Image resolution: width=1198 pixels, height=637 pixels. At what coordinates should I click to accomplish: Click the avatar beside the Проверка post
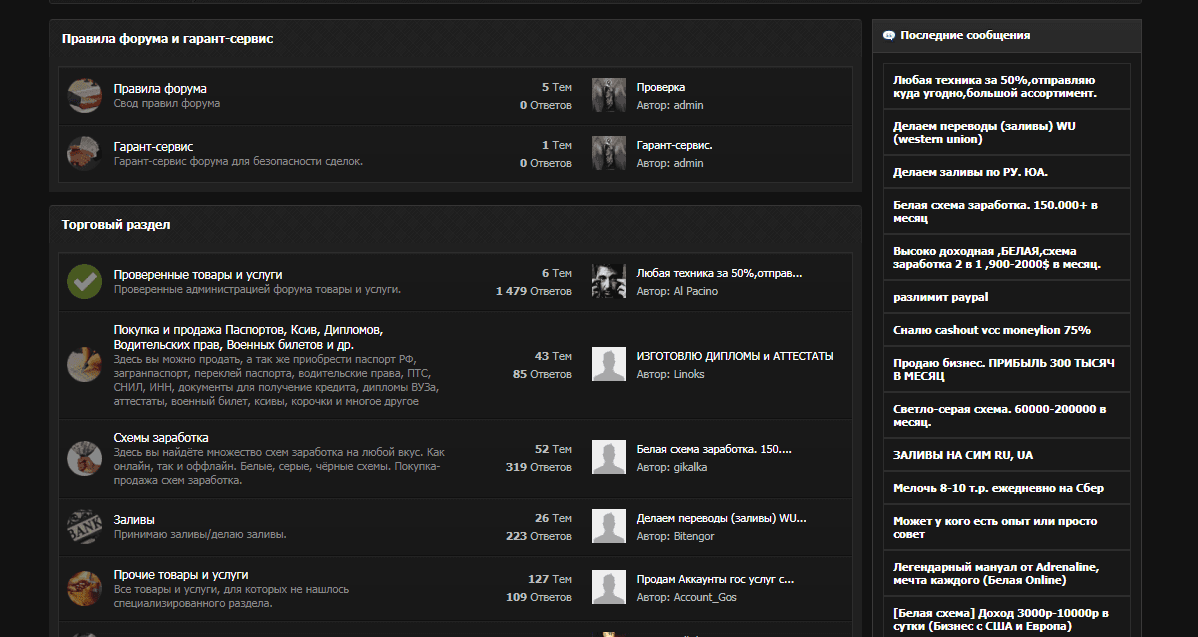click(x=609, y=96)
